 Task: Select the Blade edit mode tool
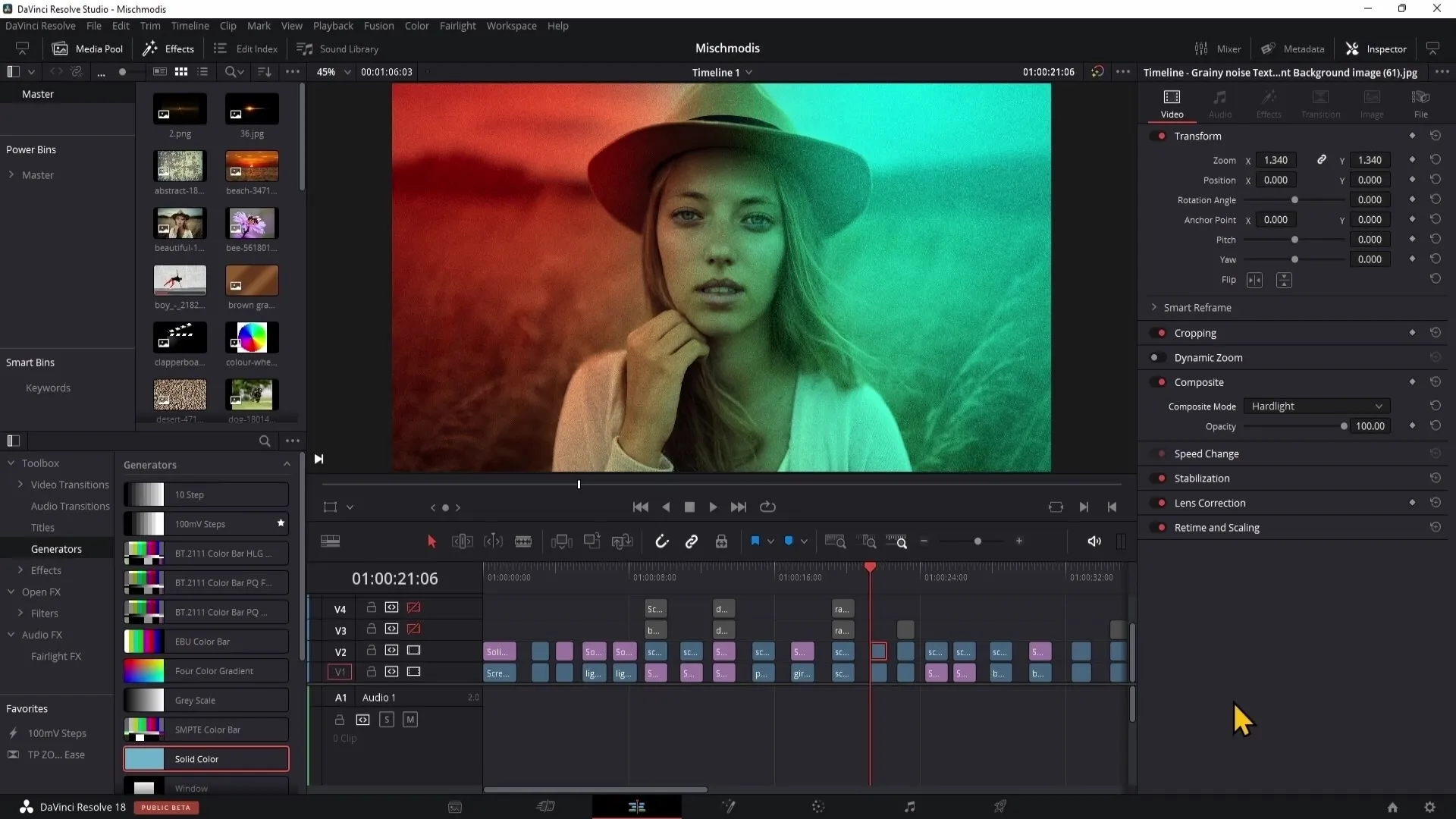[523, 541]
